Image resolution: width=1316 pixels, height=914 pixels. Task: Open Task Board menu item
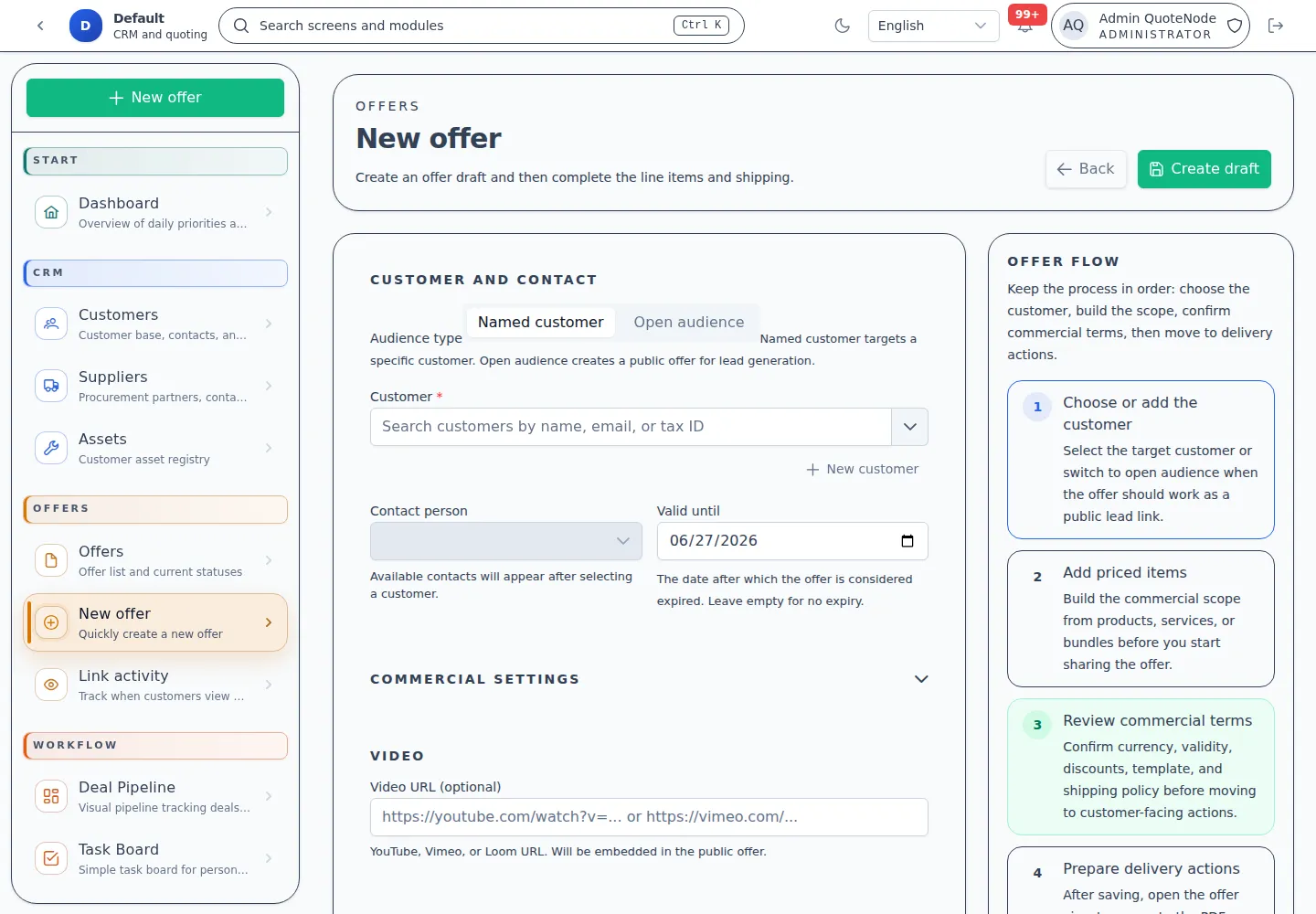(x=155, y=858)
